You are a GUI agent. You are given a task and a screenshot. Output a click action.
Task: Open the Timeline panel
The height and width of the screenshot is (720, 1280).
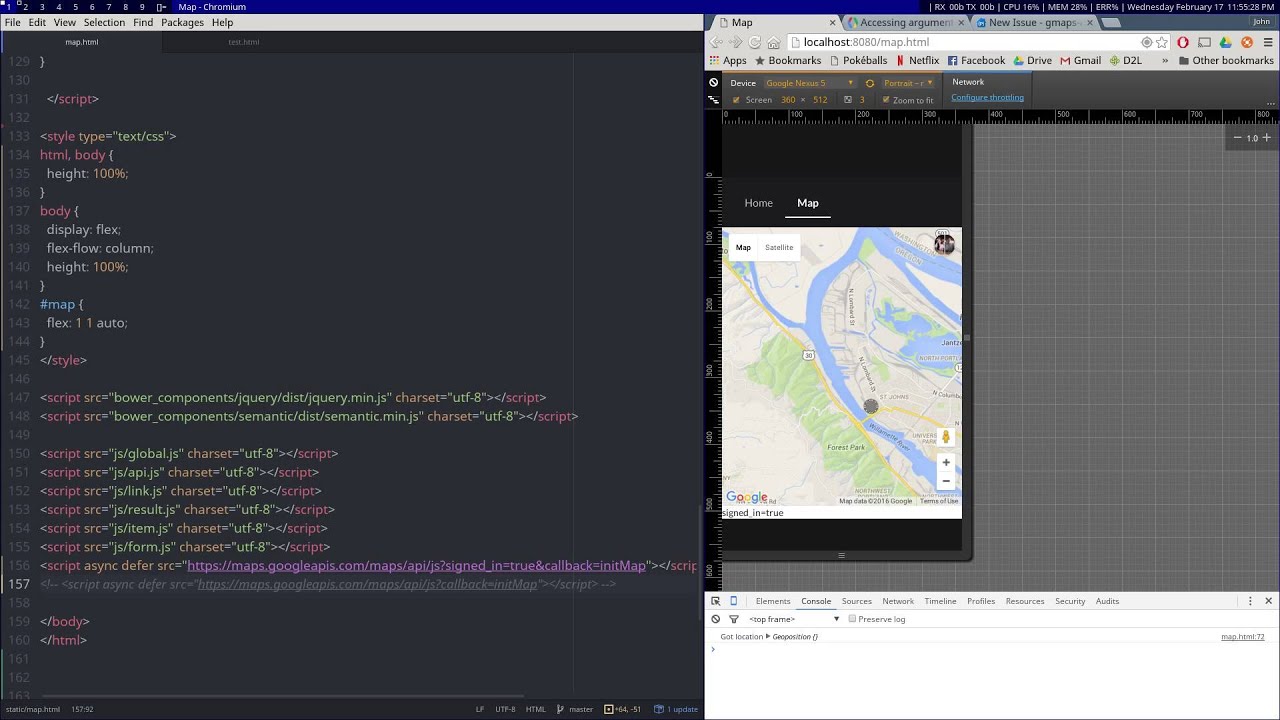(940, 601)
